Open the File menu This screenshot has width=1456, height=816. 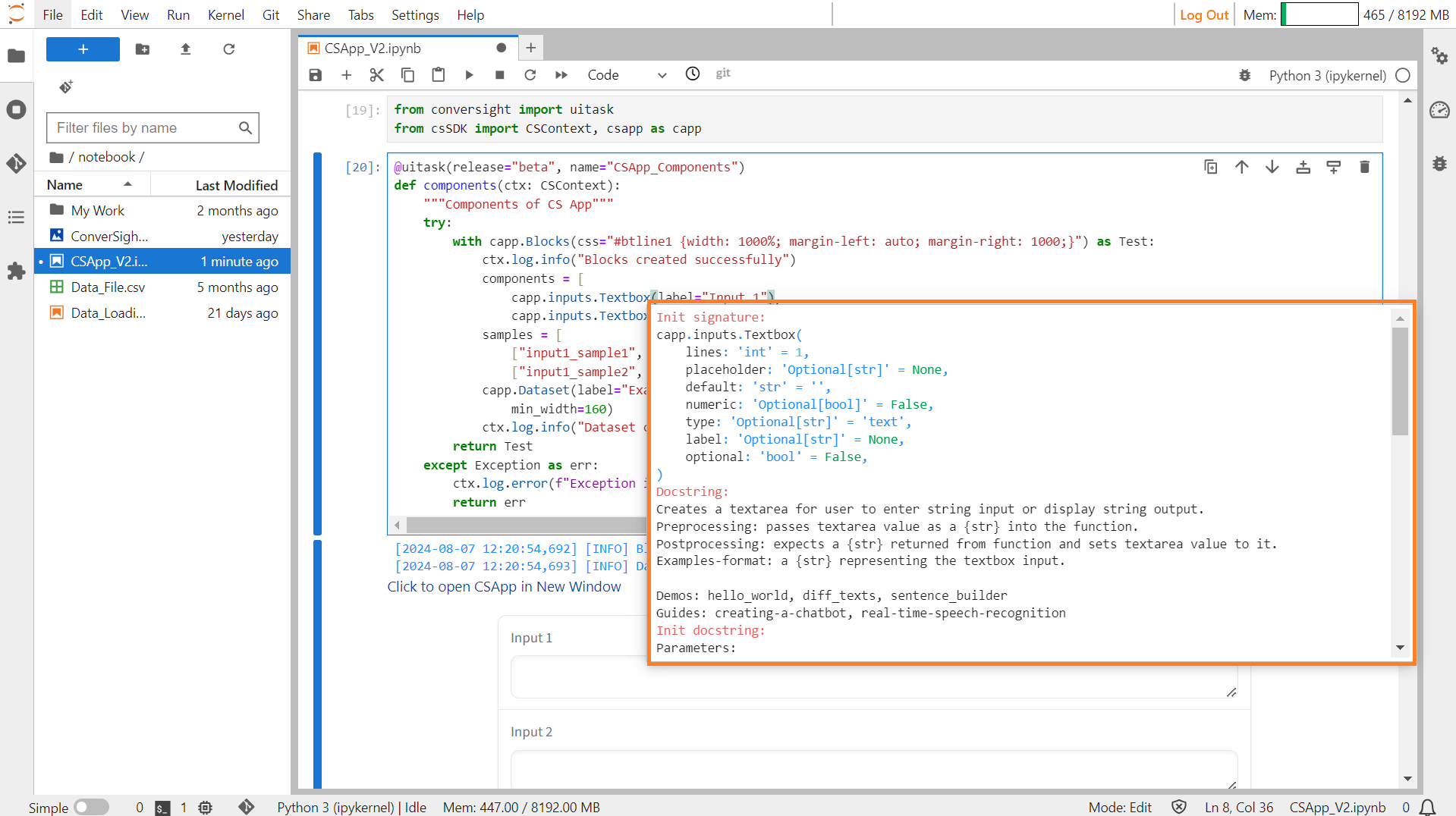pos(53,14)
